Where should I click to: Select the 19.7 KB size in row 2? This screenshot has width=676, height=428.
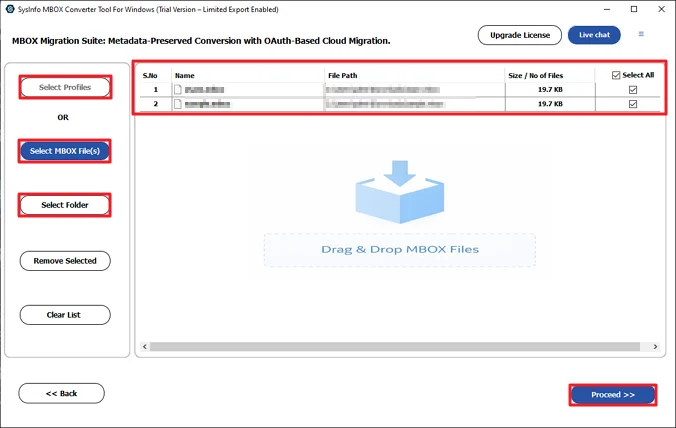click(550, 104)
